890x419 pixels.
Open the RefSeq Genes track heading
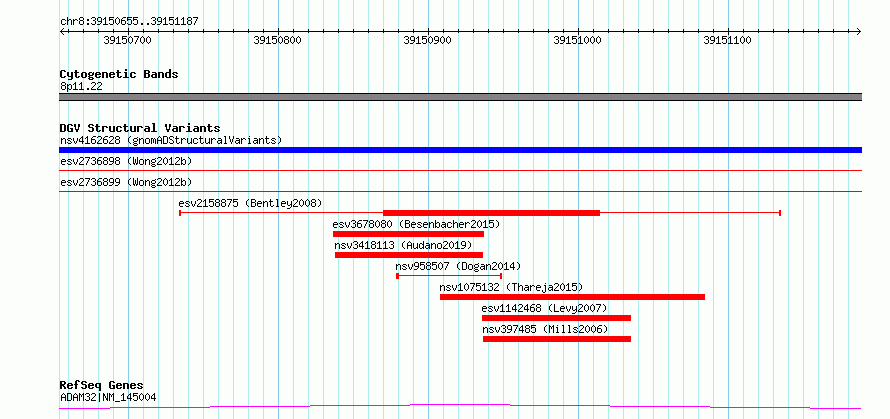102,386
